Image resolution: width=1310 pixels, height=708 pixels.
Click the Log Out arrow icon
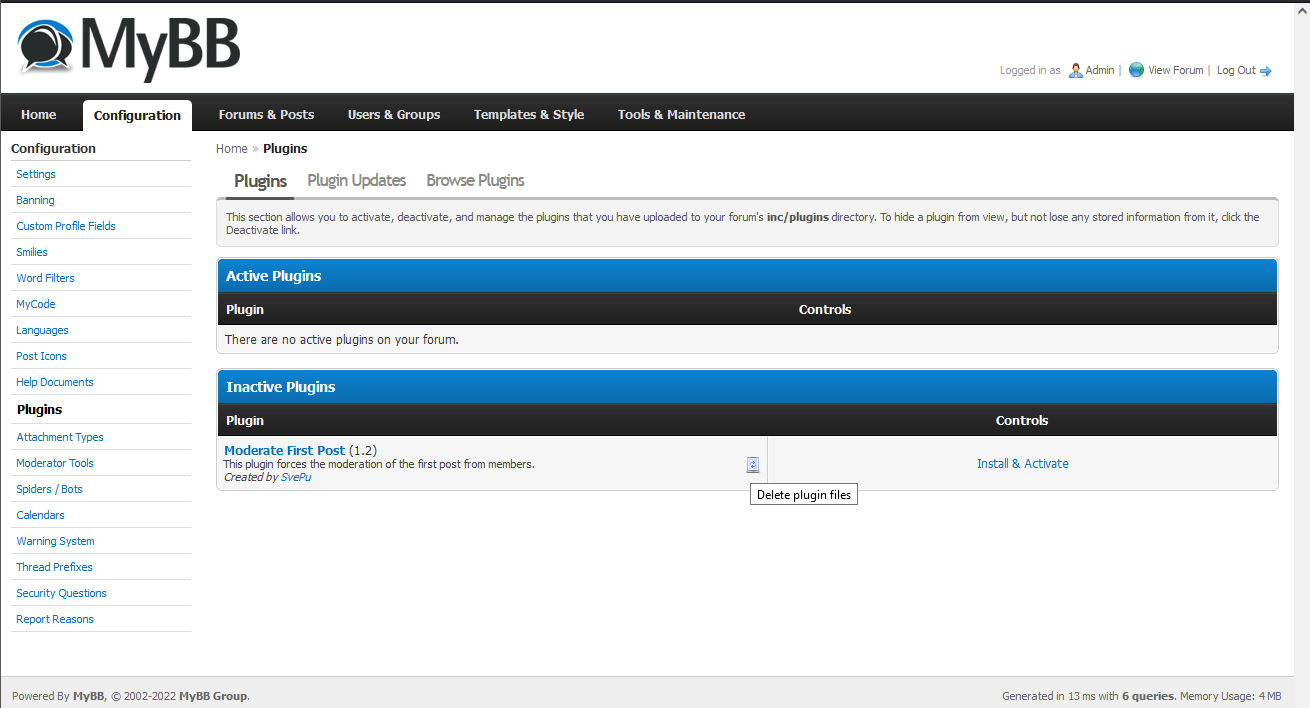1265,71
